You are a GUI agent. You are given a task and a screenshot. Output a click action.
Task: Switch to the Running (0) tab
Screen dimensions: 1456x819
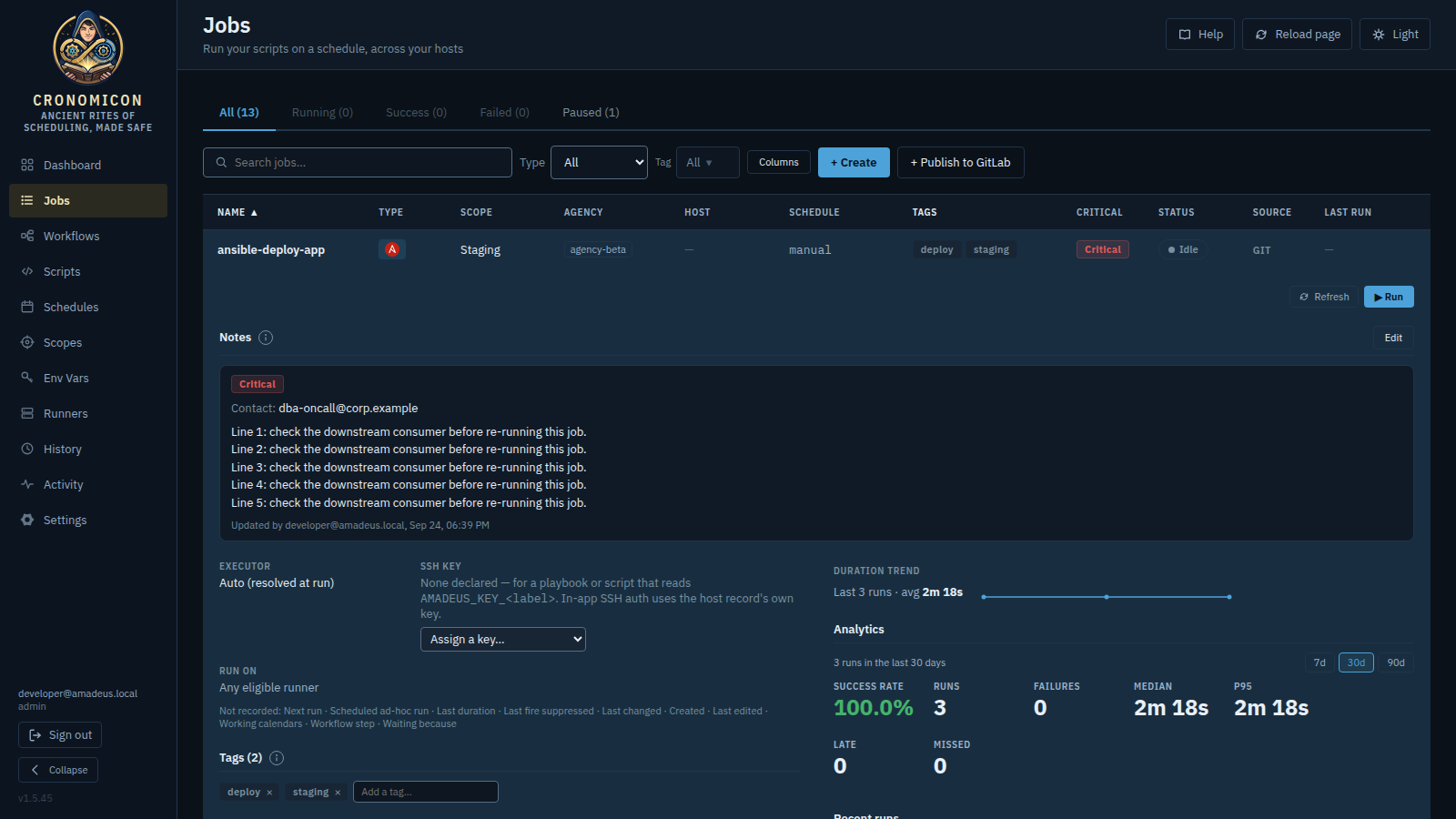322,113
